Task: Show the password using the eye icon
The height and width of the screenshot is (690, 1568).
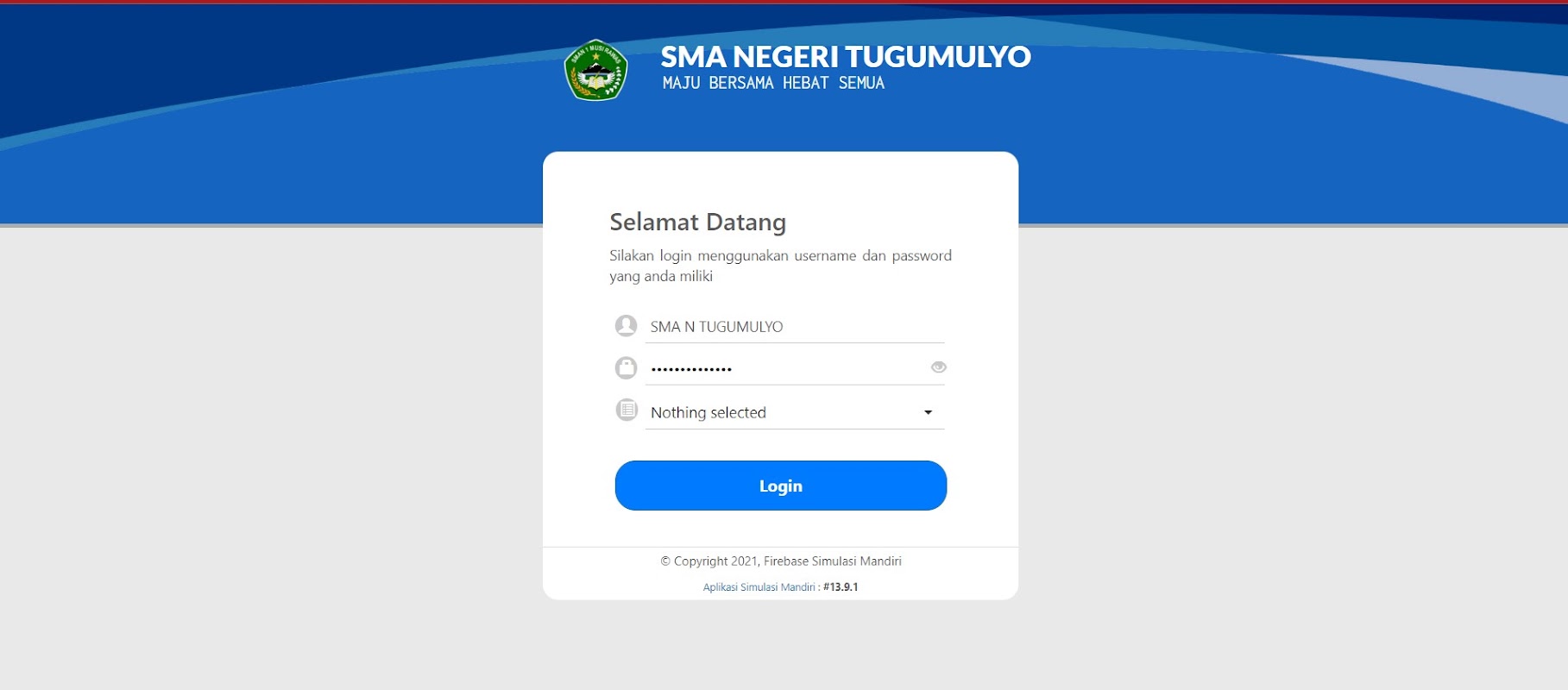Action: click(939, 367)
